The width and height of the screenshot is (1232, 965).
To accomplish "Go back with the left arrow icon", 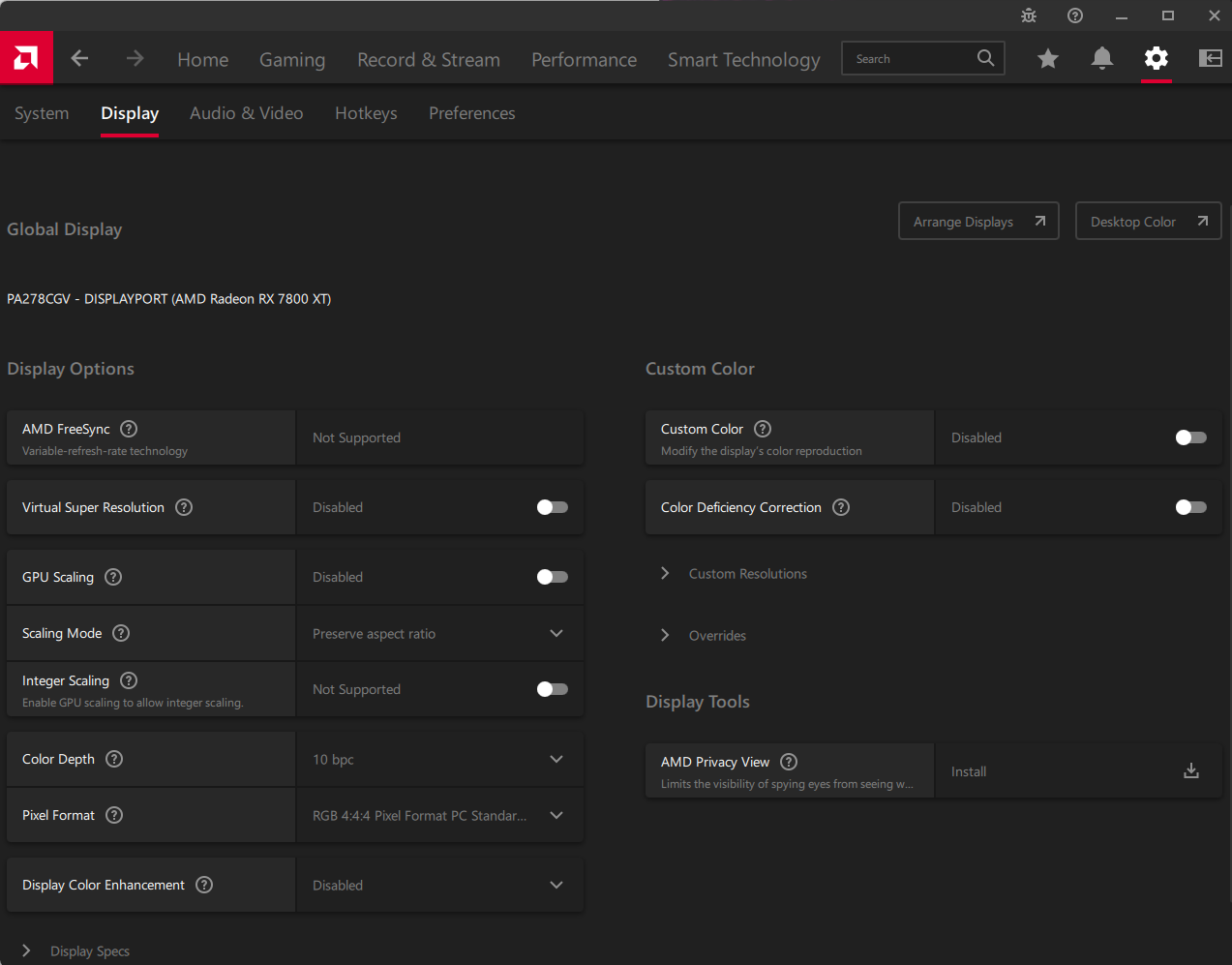I will click(x=79, y=58).
